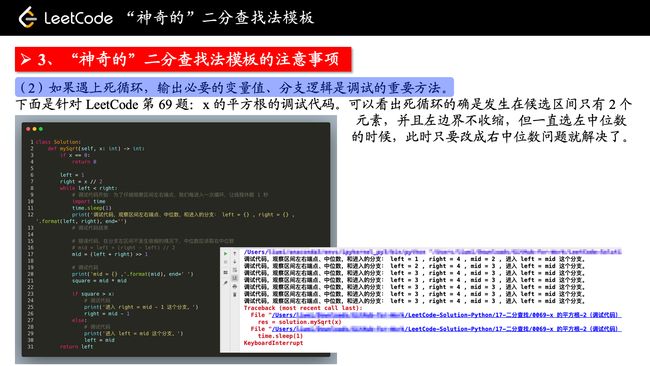Click the console output line with "left = 2"
This screenshot has width=650, height=366.
click(x=414, y=266)
